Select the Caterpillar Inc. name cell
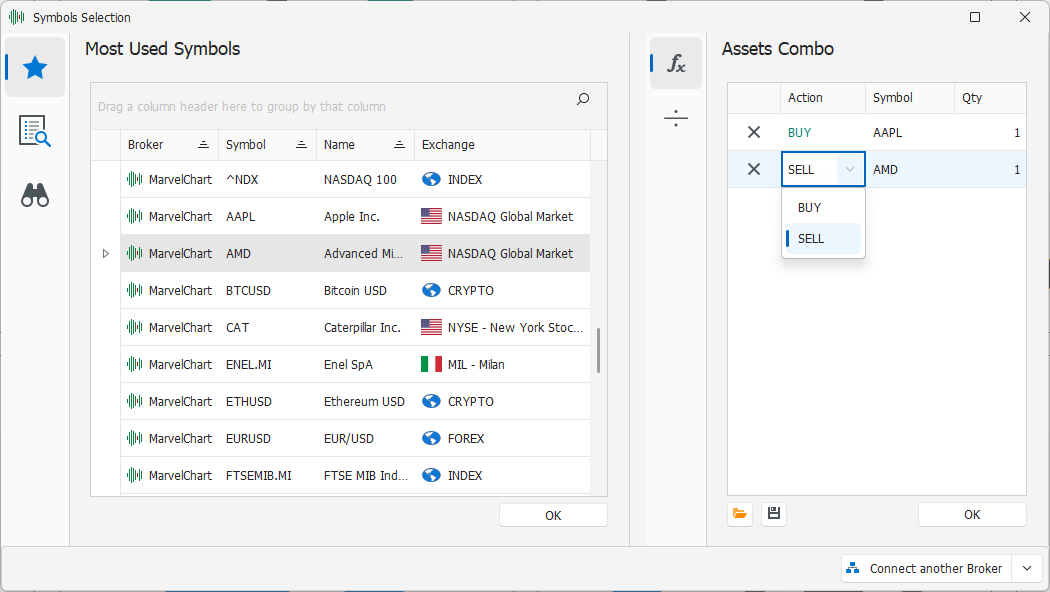1050x592 pixels. click(x=366, y=327)
